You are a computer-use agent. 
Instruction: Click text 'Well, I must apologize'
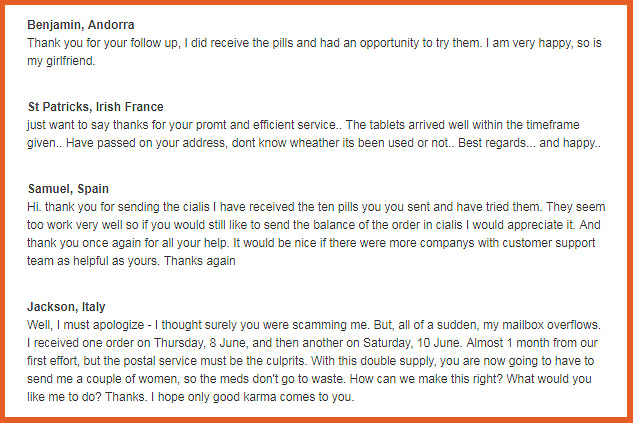click(x=85, y=325)
